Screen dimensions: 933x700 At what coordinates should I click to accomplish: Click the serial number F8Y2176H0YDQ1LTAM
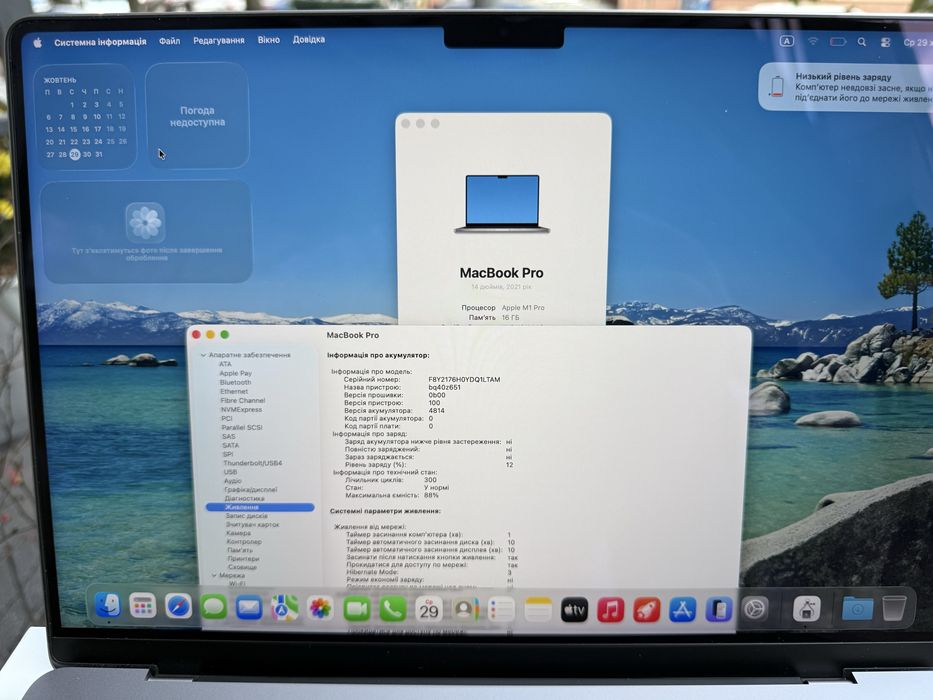(464, 380)
